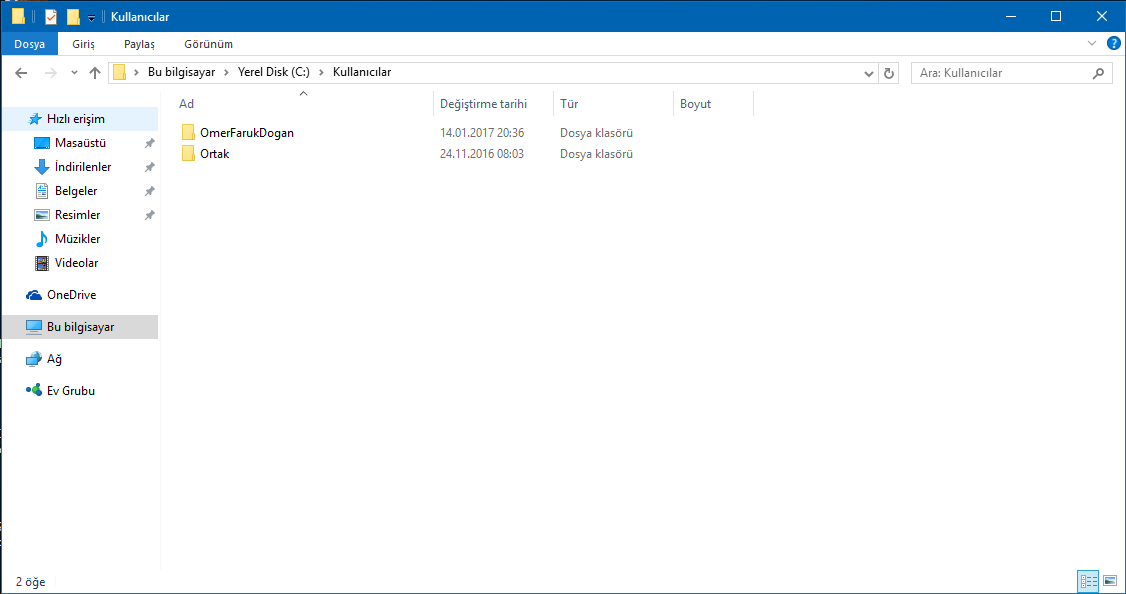Viewport: 1126px width, 594px height.
Task: Navigate to Yerel Disk (C:) in breadcrumb
Action: click(273, 72)
